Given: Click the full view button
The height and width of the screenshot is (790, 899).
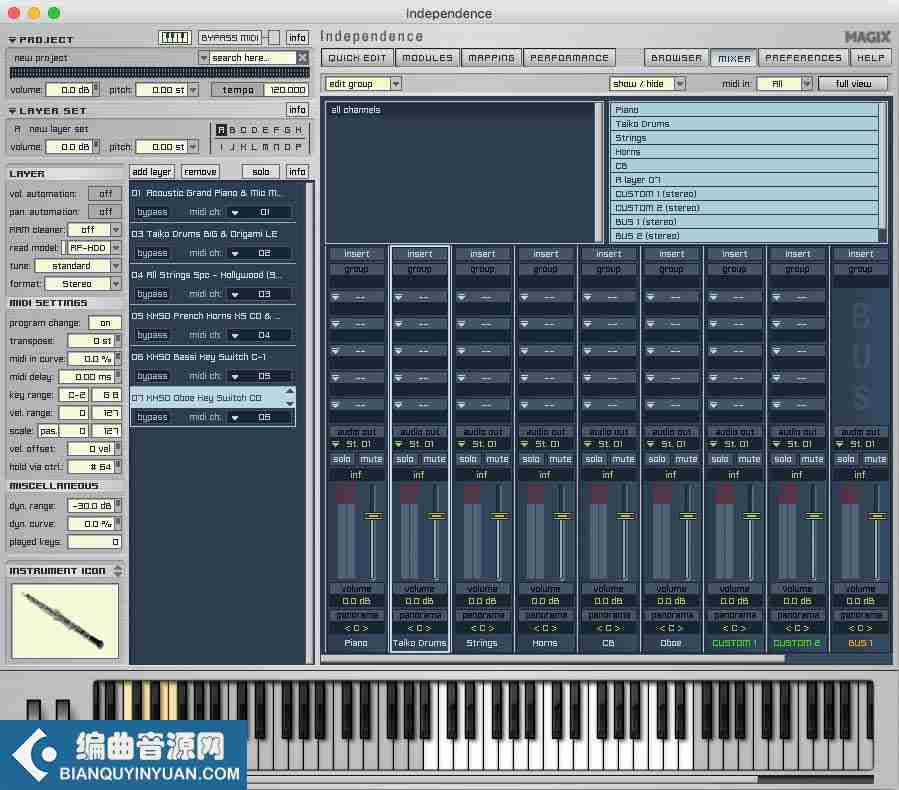Looking at the screenshot, I should tap(853, 84).
